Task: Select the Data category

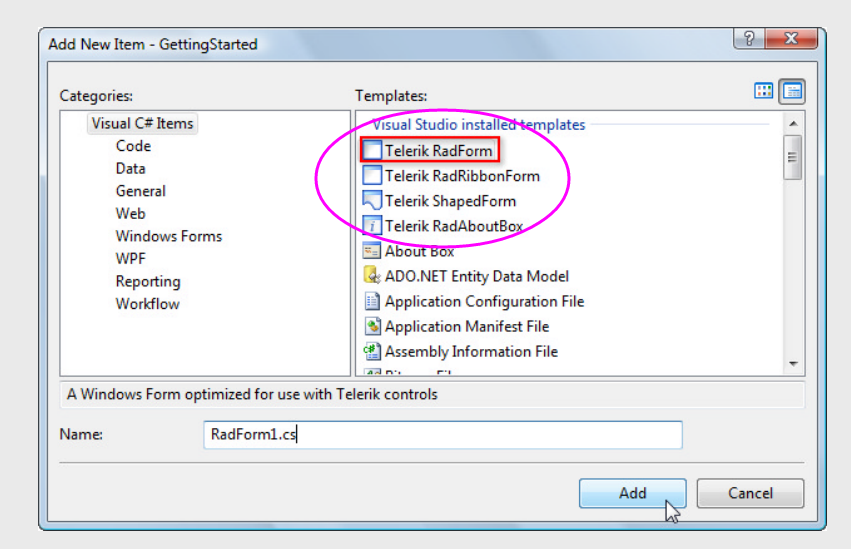Action: tap(130, 169)
